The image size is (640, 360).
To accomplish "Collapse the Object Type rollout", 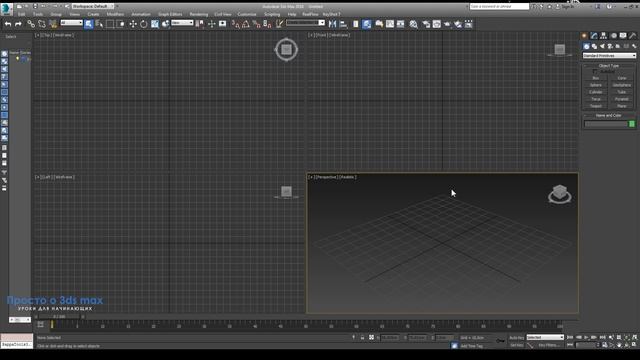I will [x=609, y=65].
